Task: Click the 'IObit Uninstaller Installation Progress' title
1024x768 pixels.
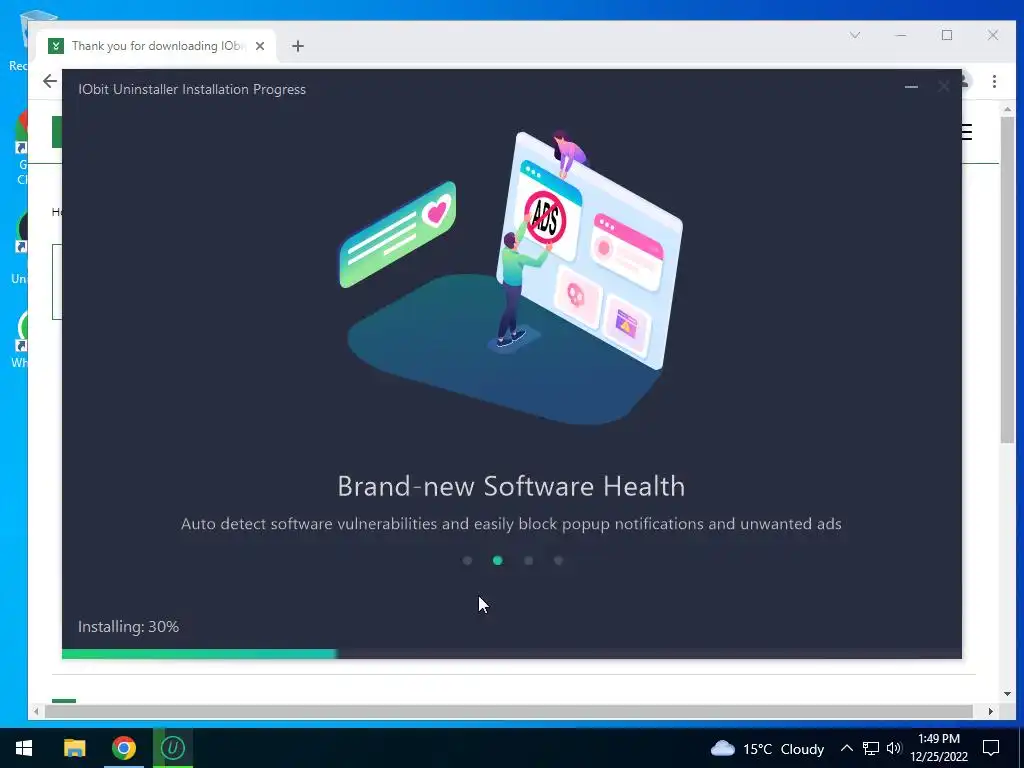Action: (x=192, y=89)
